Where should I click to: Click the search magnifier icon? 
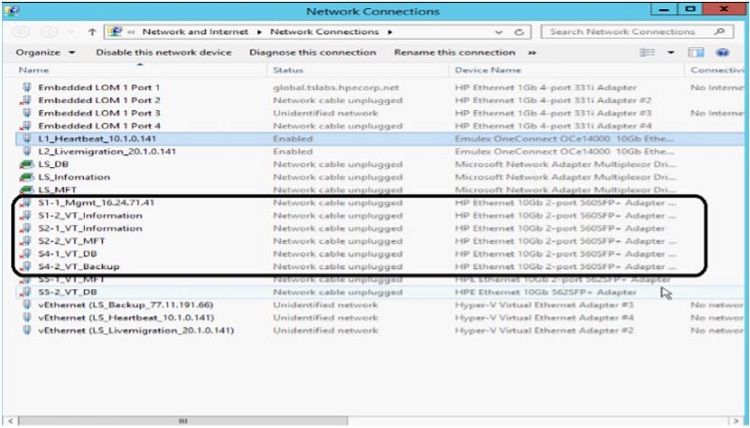pyautogui.click(x=719, y=32)
